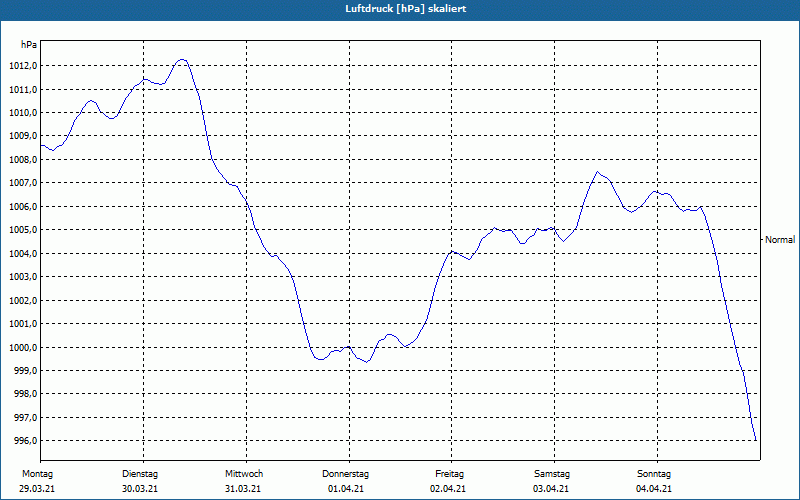The width and height of the screenshot is (800, 500).
Task: Click the 1001,0 axis value
Action: [x=23, y=324]
